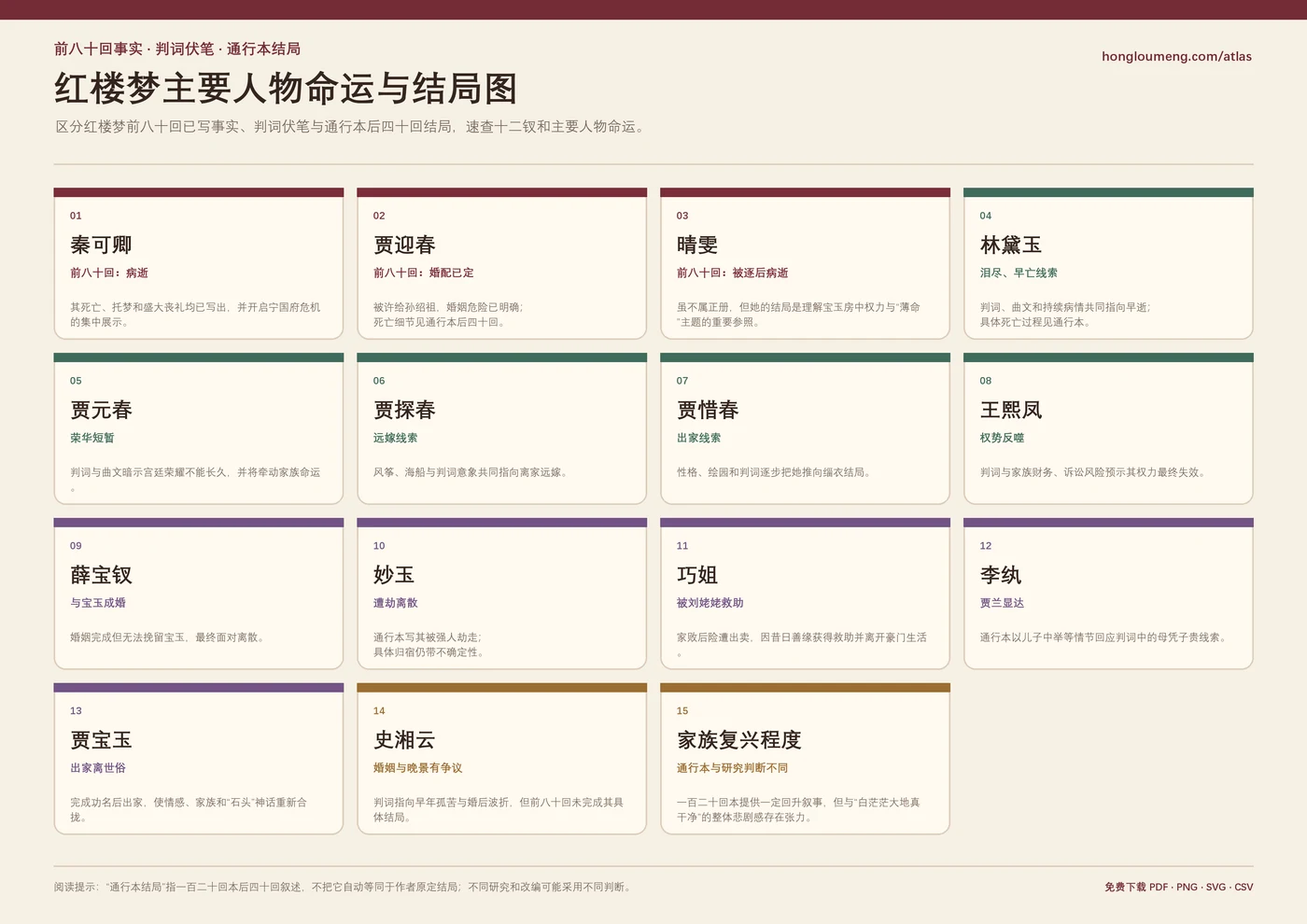Click card number 15
The height and width of the screenshot is (924, 1307).
pyautogui.click(x=682, y=711)
